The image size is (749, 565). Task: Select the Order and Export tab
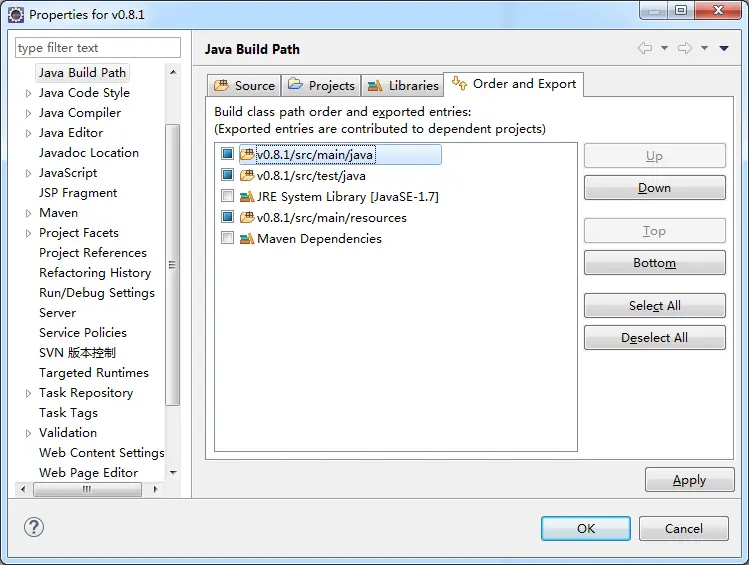(x=514, y=84)
